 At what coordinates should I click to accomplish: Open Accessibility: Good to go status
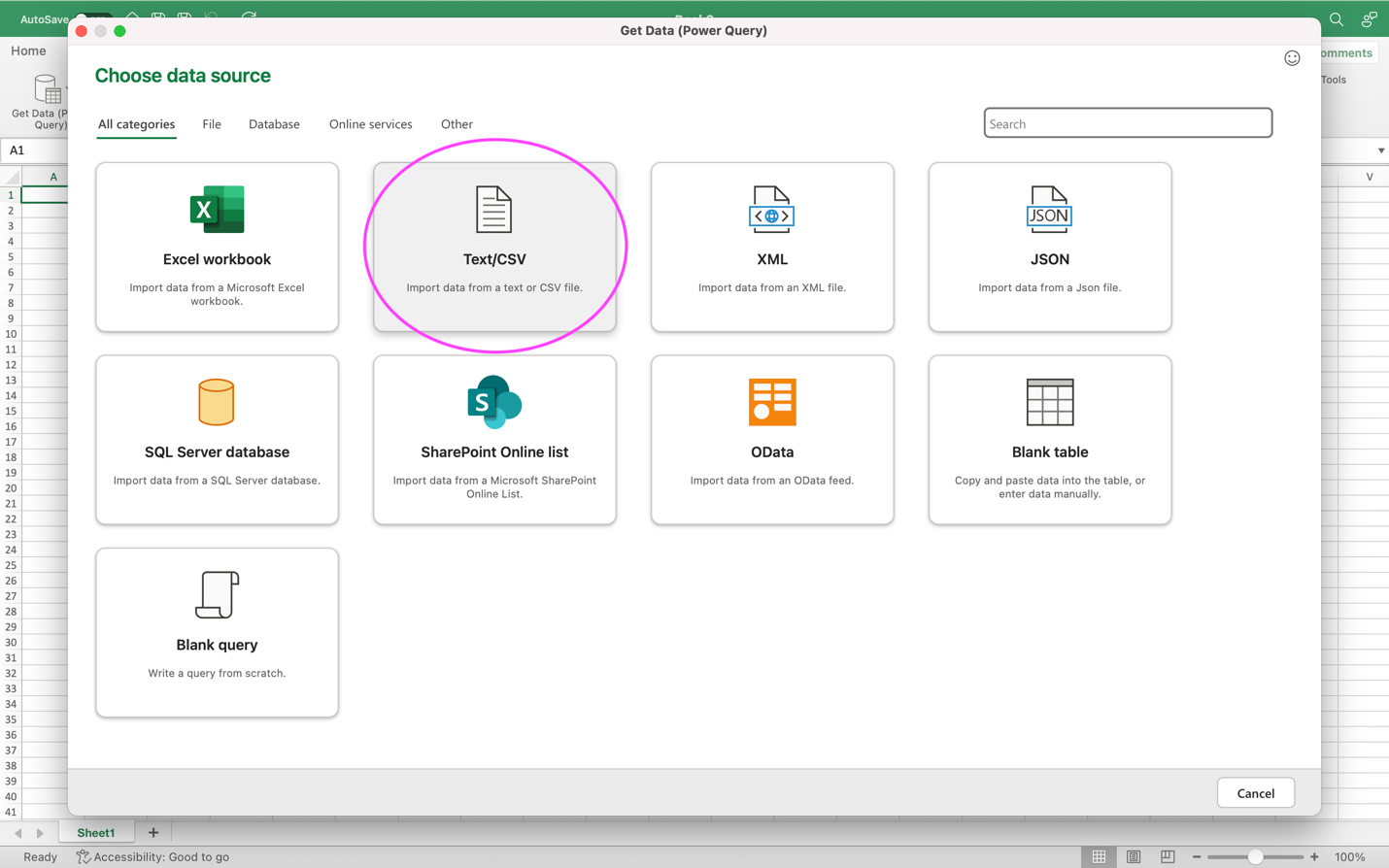click(153, 857)
